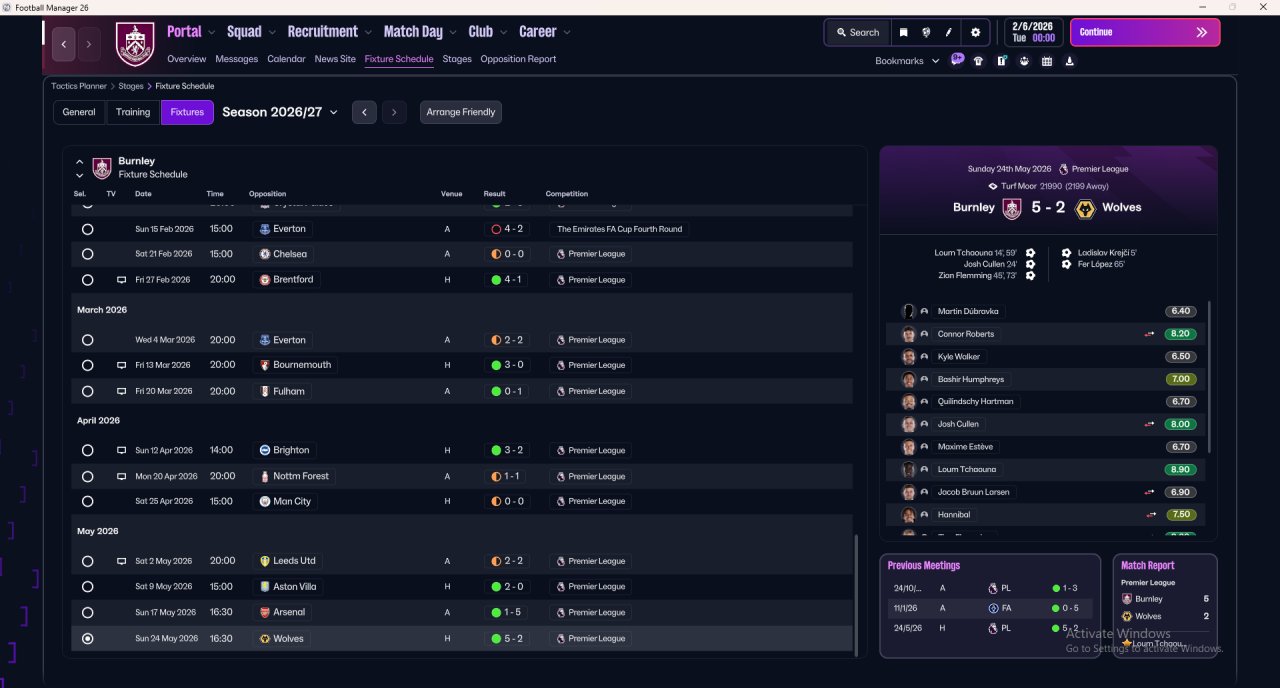
Task: Click the Burnley badge in the Fixture Schedule header
Action: pos(102,167)
